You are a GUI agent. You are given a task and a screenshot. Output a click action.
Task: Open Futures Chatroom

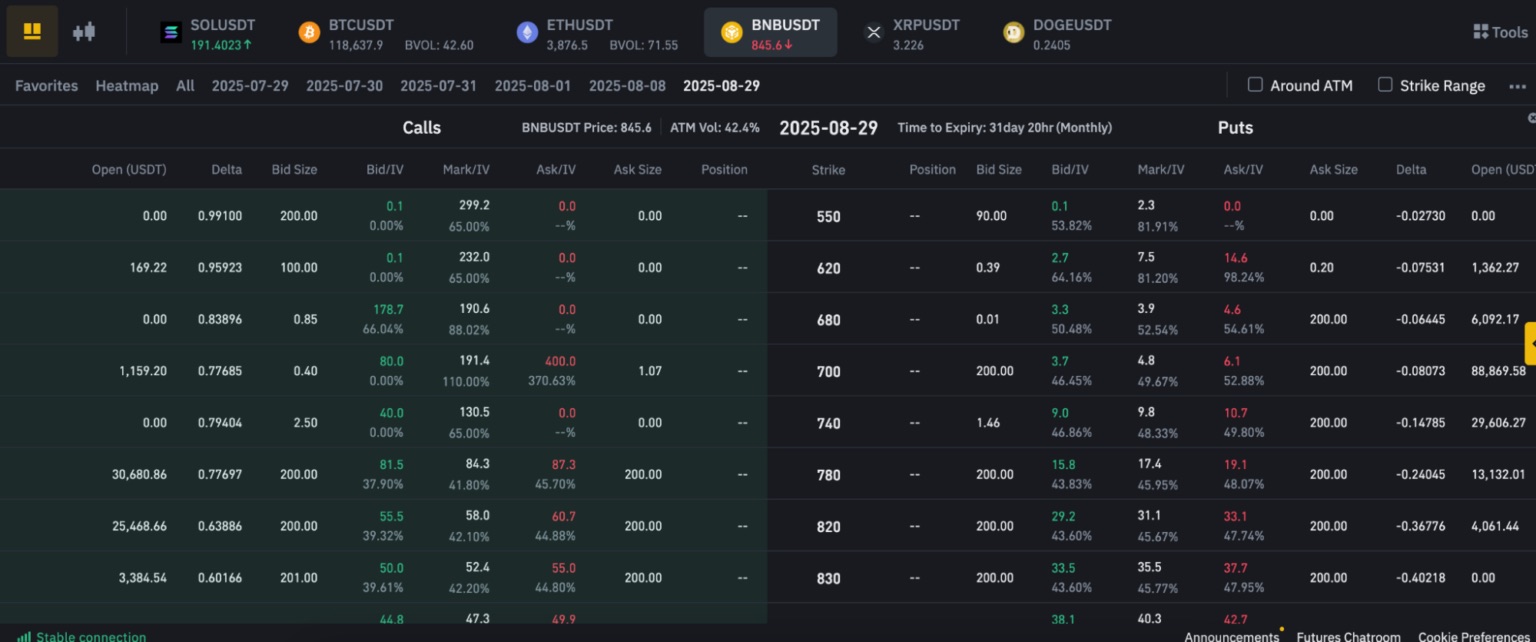pos(1348,636)
